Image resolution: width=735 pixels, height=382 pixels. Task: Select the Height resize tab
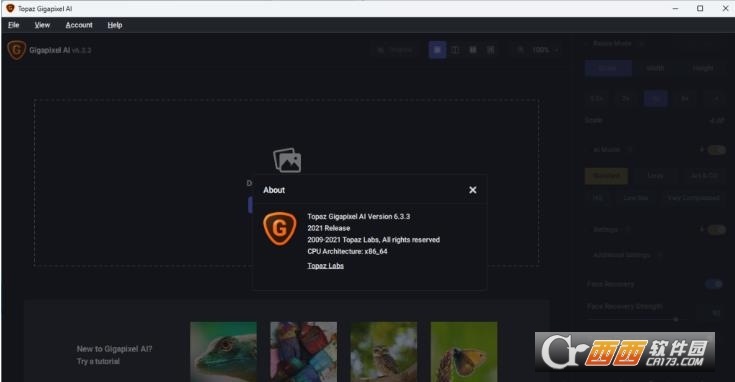click(x=703, y=68)
